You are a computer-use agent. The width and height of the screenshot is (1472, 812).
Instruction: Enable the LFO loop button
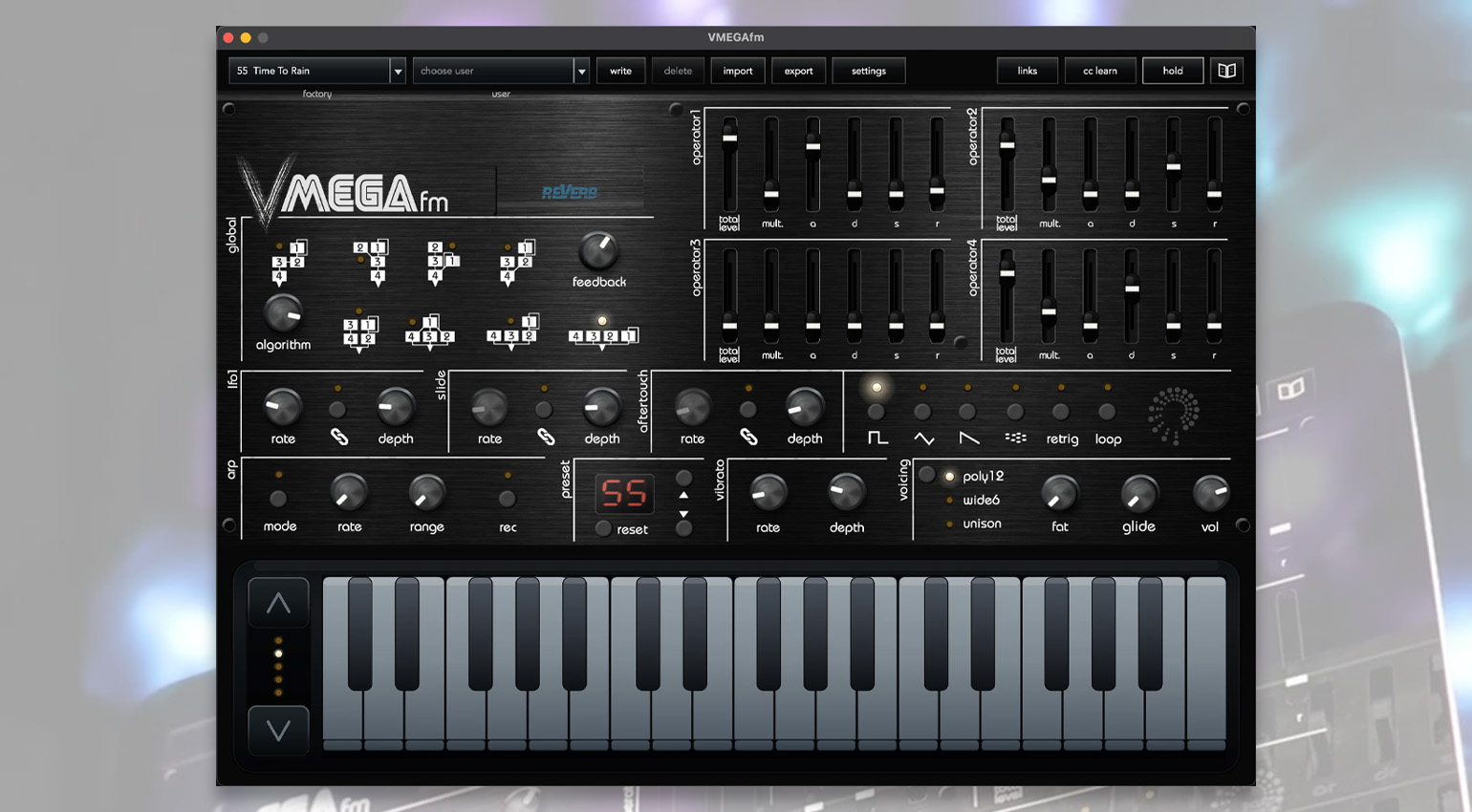point(1107,412)
